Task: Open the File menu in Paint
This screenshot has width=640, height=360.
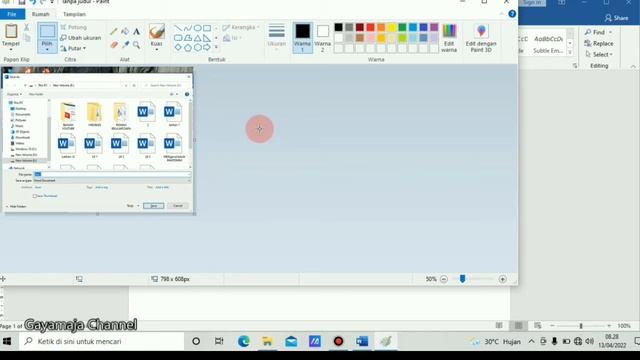Action: pos(12,14)
